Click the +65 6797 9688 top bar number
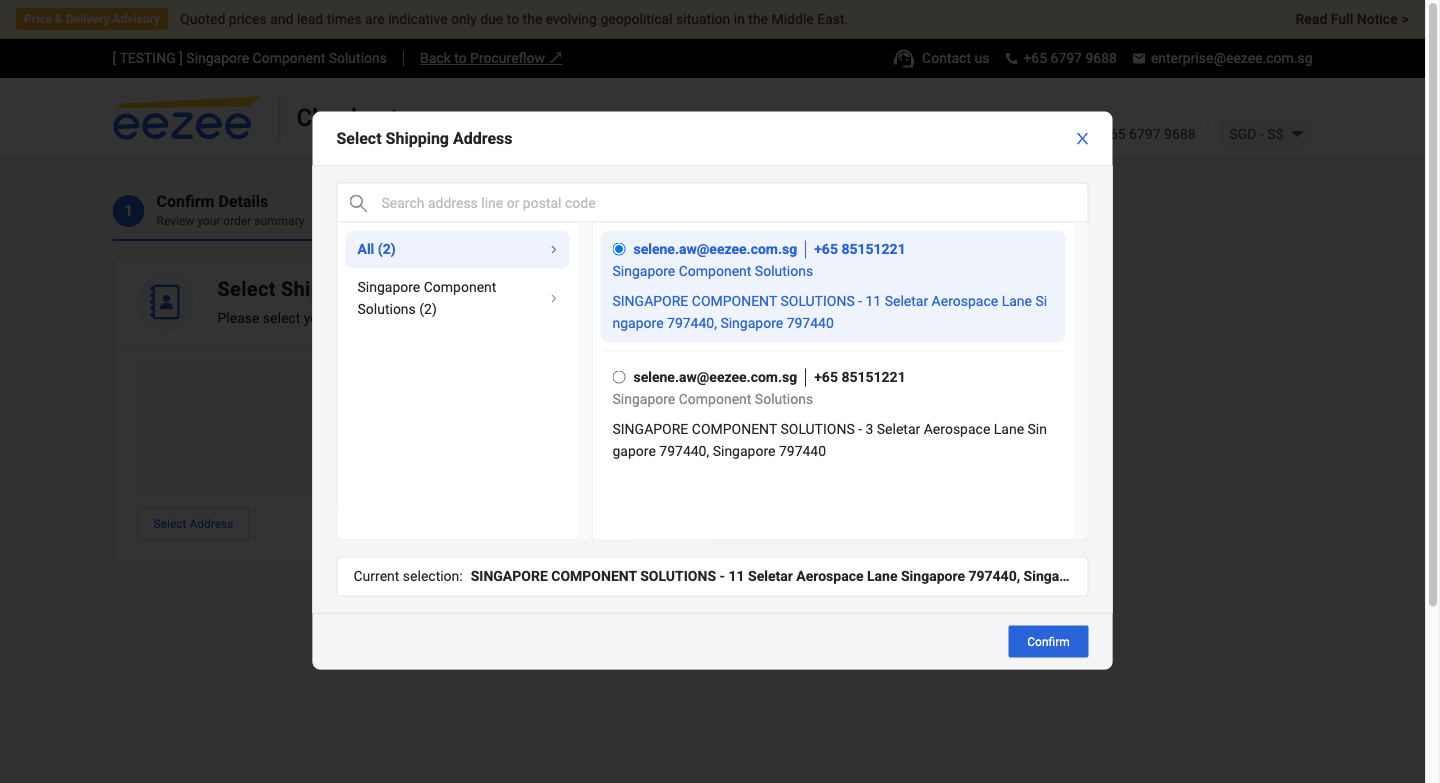 tap(1070, 58)
